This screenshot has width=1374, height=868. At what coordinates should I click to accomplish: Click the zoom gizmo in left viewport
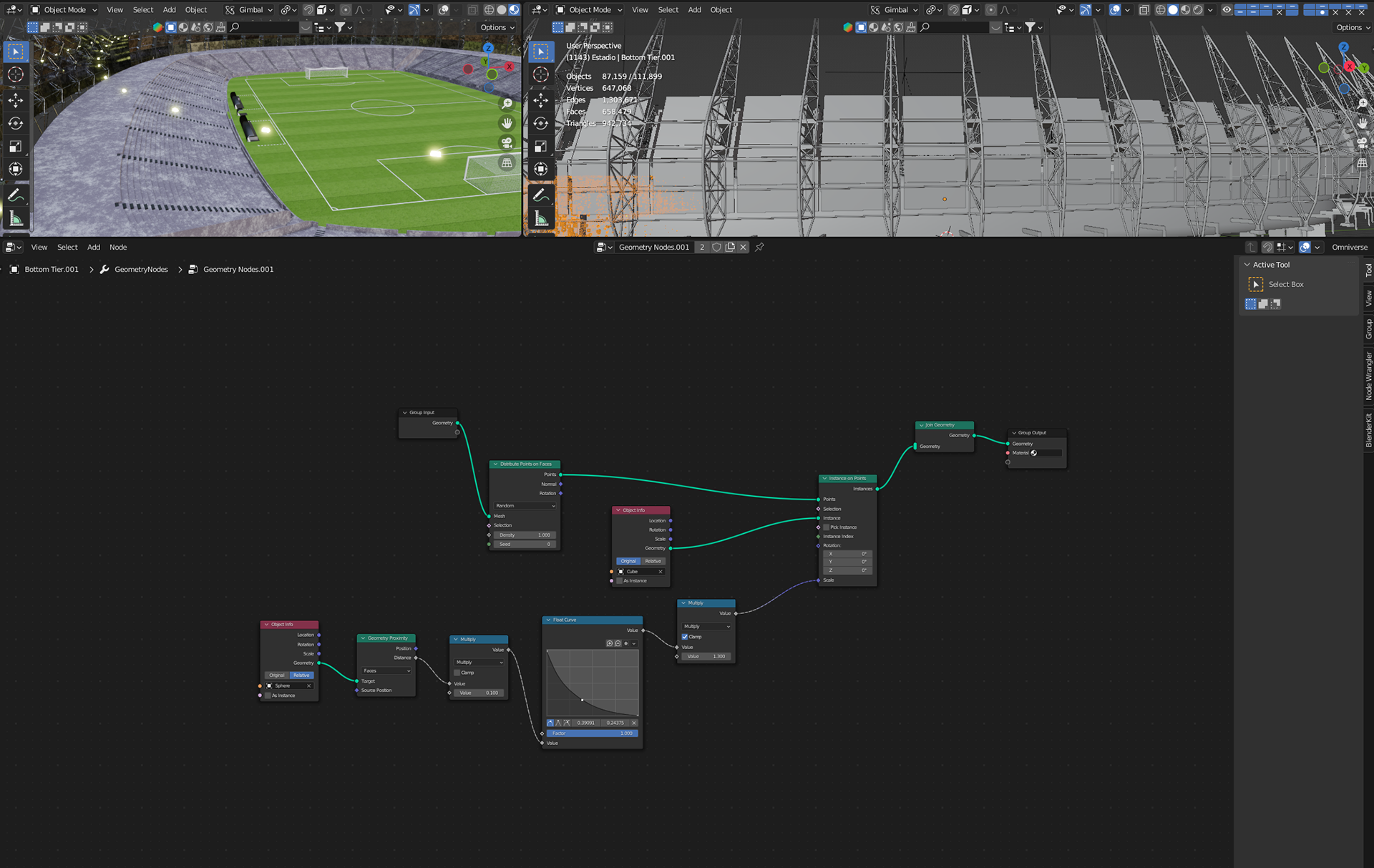point(507,104)
